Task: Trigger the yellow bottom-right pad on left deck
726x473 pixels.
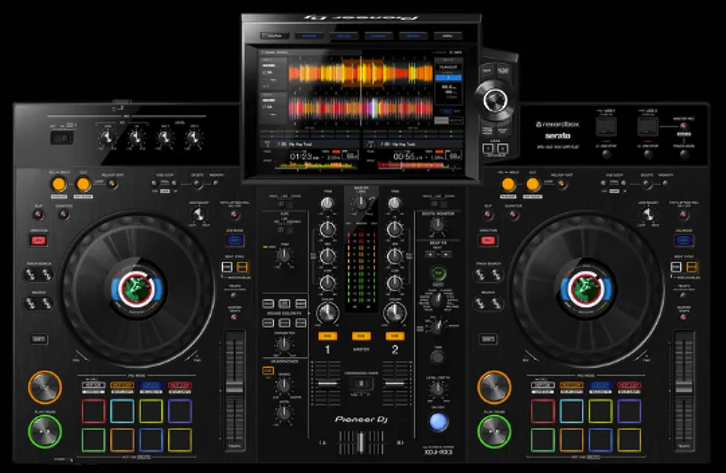Action: point(180,440)
